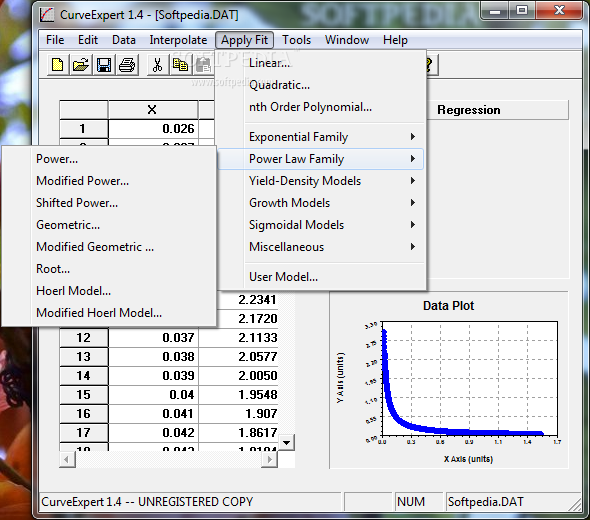590x520 pixels.
Task: Click the row 14 header
Action: coord(84,376)
